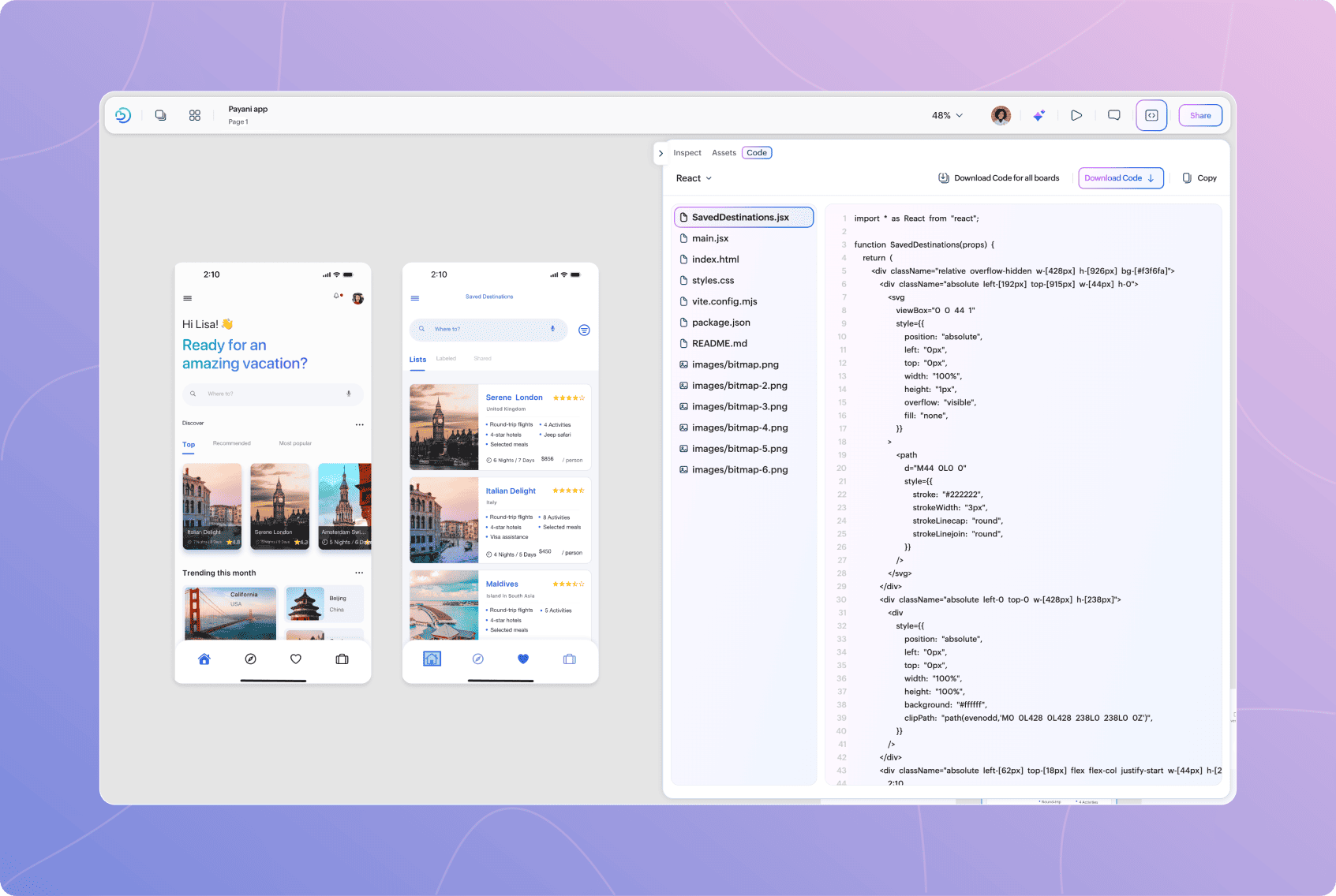Open the React framework dropdown
1336x896 pixels.
[694, 178]
